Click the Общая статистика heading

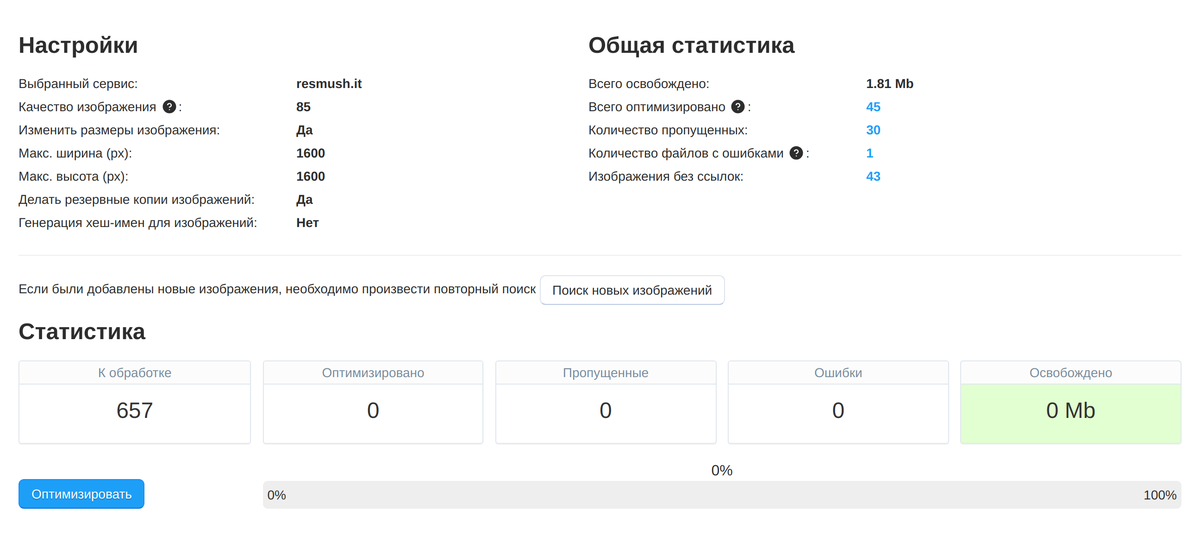point(691,45)
